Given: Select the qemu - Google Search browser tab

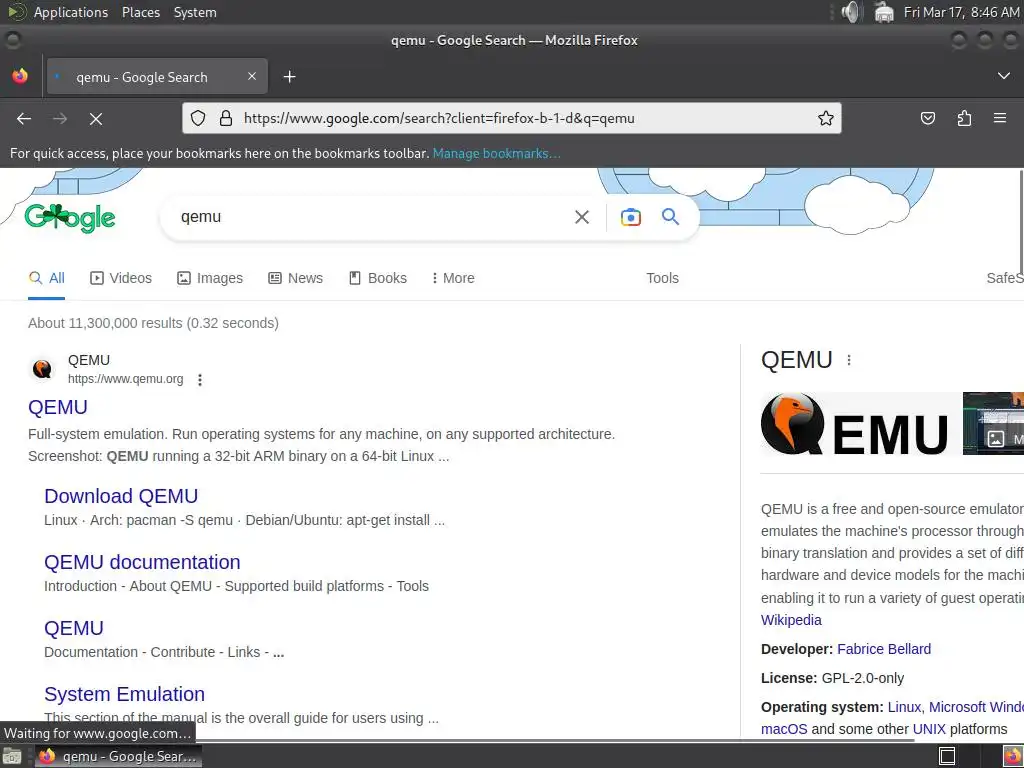Looking at the screenshot, I should 157,77.
